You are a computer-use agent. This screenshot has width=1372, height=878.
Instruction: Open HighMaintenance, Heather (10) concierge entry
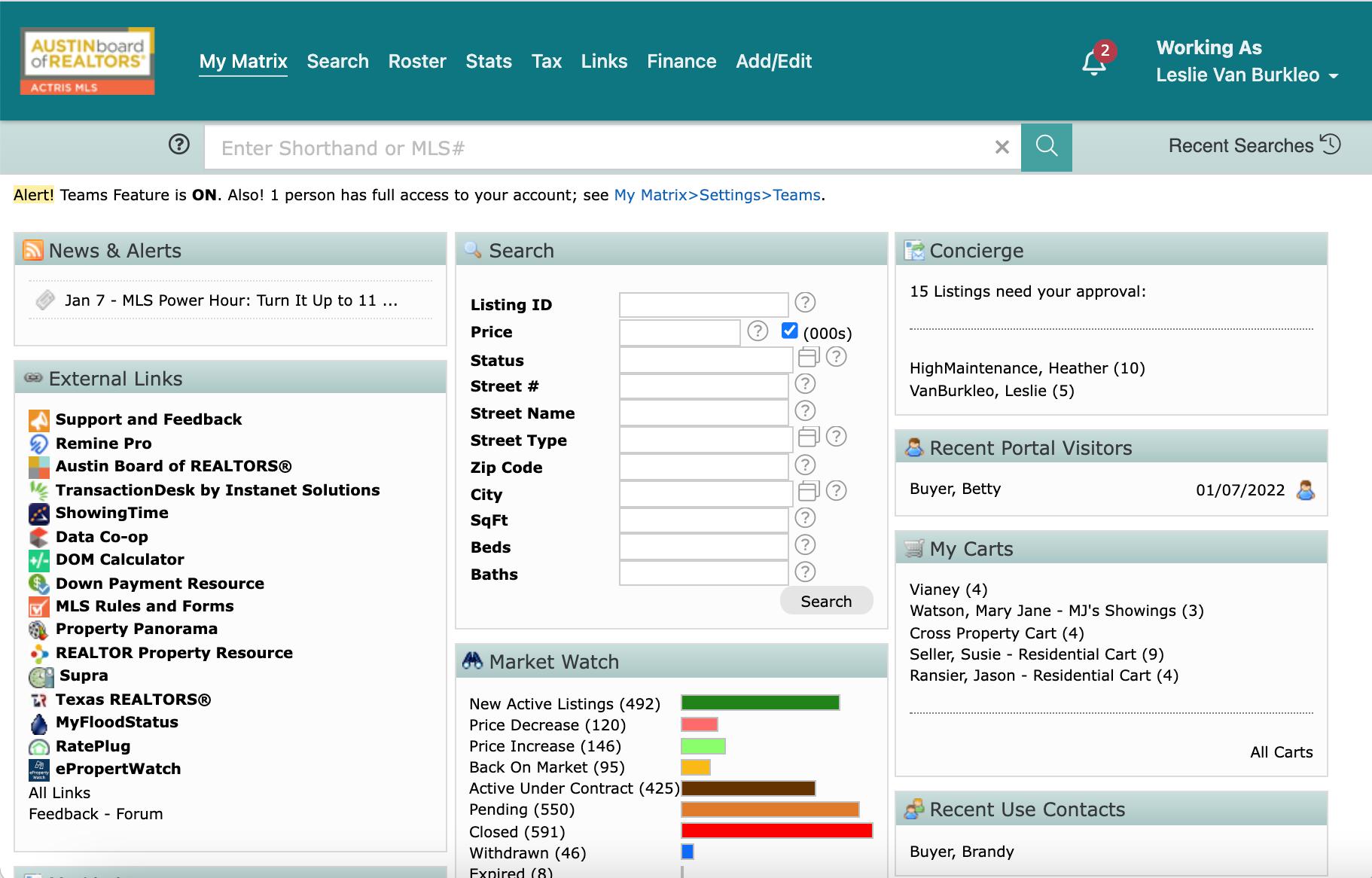tap(1027, 368)
